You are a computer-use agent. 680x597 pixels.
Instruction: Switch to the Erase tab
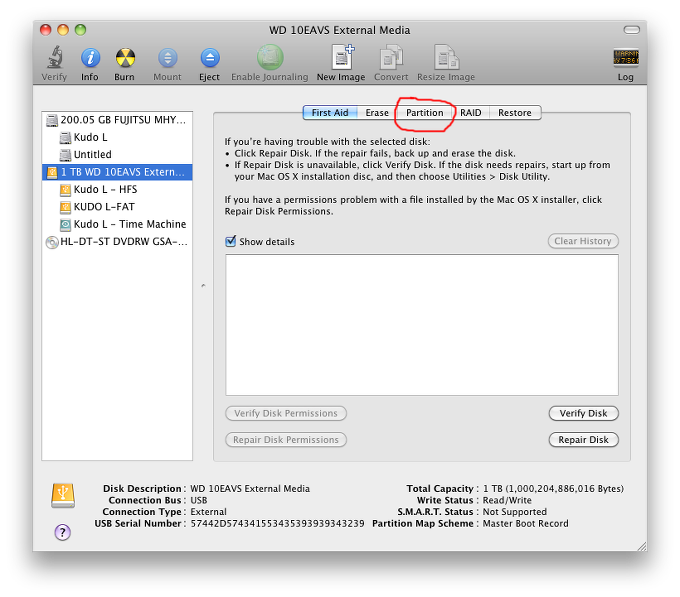[x=377, y=113]
